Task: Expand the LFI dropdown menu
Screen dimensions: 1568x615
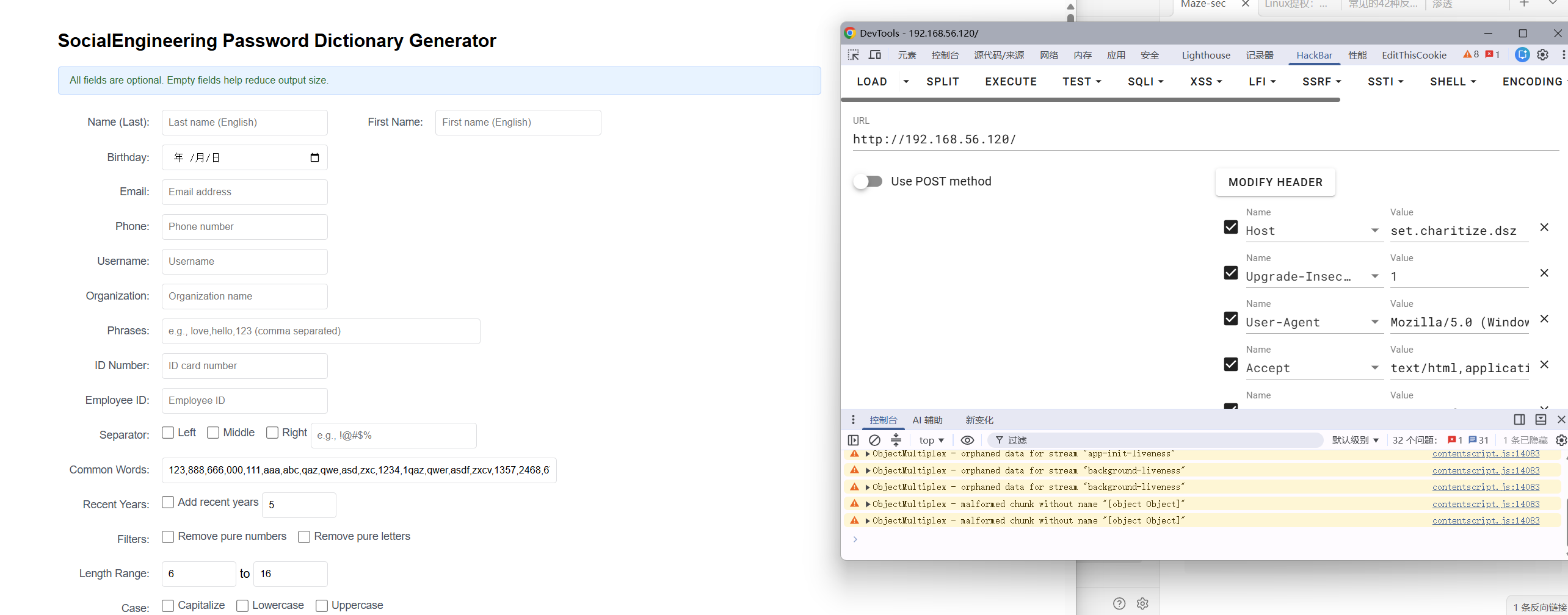Action: click(1262, 82)
